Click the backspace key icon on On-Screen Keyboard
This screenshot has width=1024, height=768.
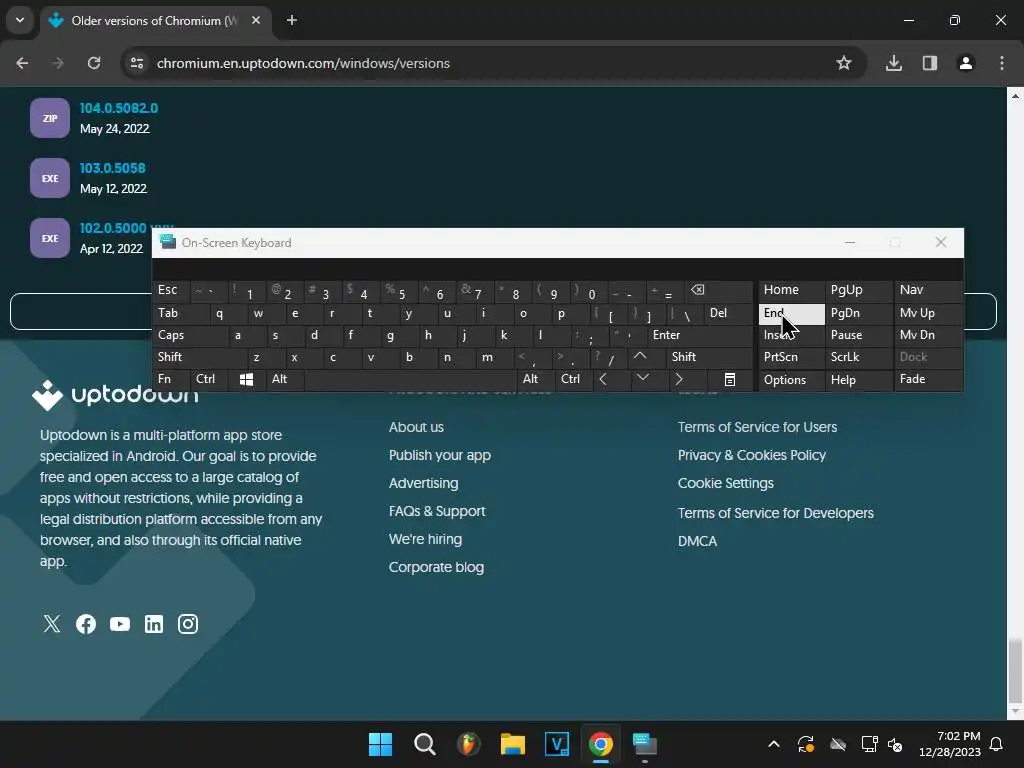click(x=717, y=290)
